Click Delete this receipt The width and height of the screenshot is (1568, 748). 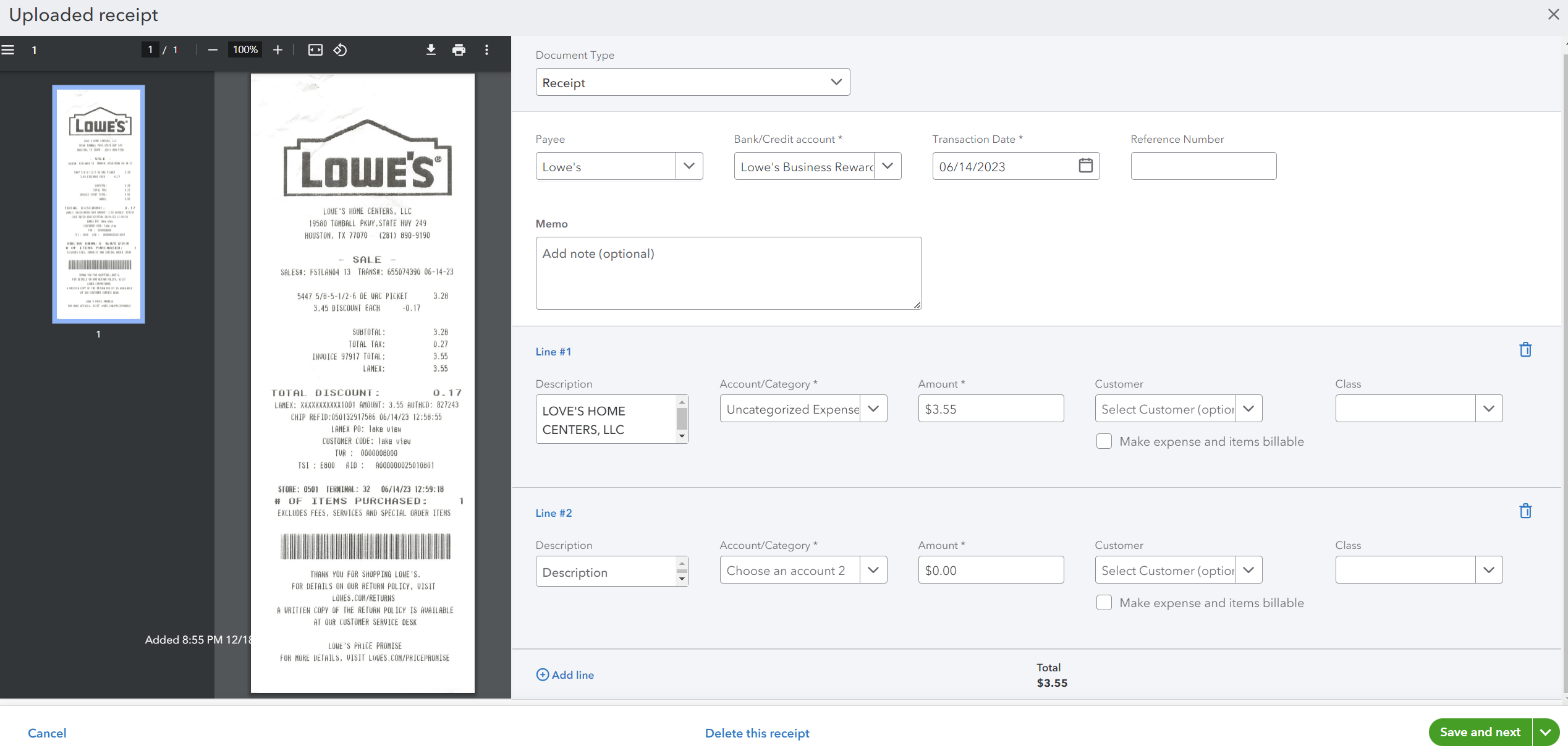[756, 733]
